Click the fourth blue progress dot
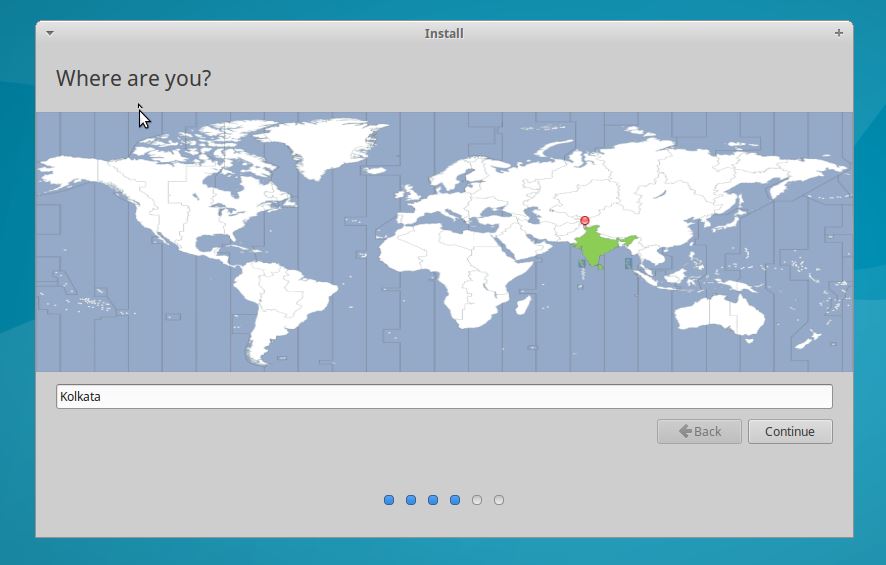886x565 pixels. click(x=455, y=500)
